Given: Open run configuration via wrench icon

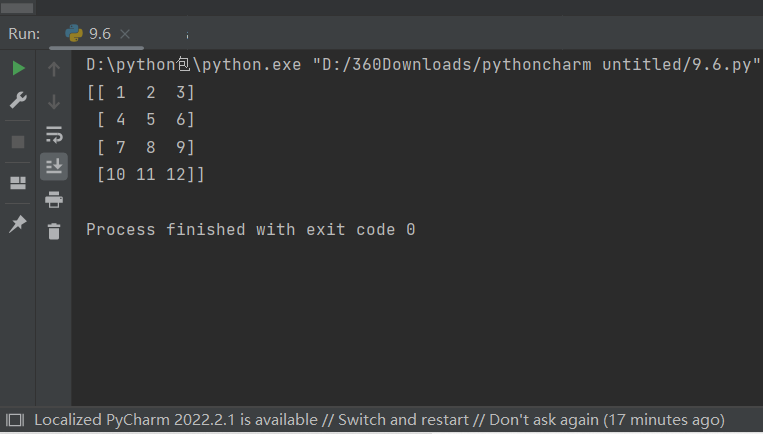Looking at the screenshot, I should (18, 100).
